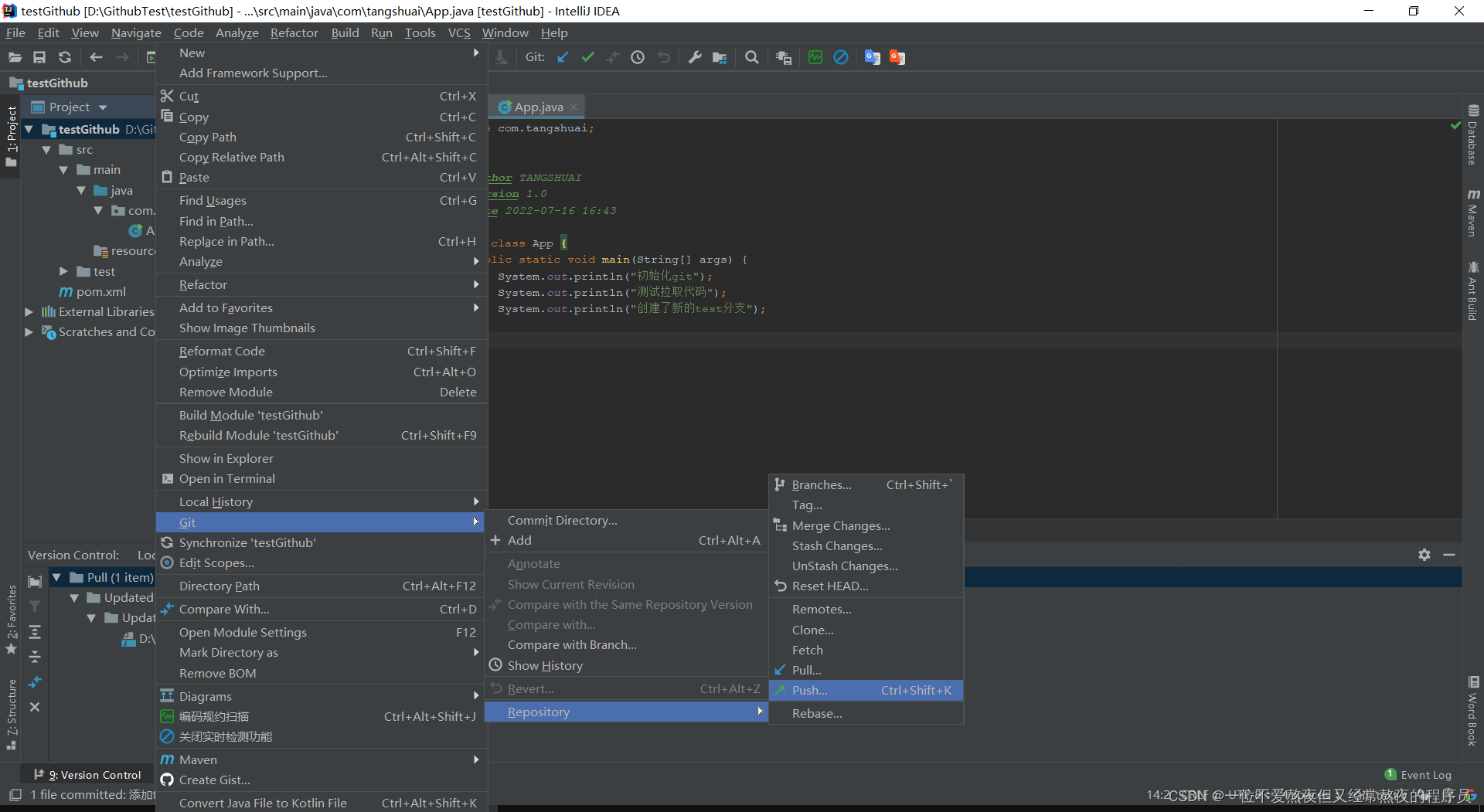The image size is (1484, 812).
Task: Open the VCS menu in menu bar
Action: (459, 32)
